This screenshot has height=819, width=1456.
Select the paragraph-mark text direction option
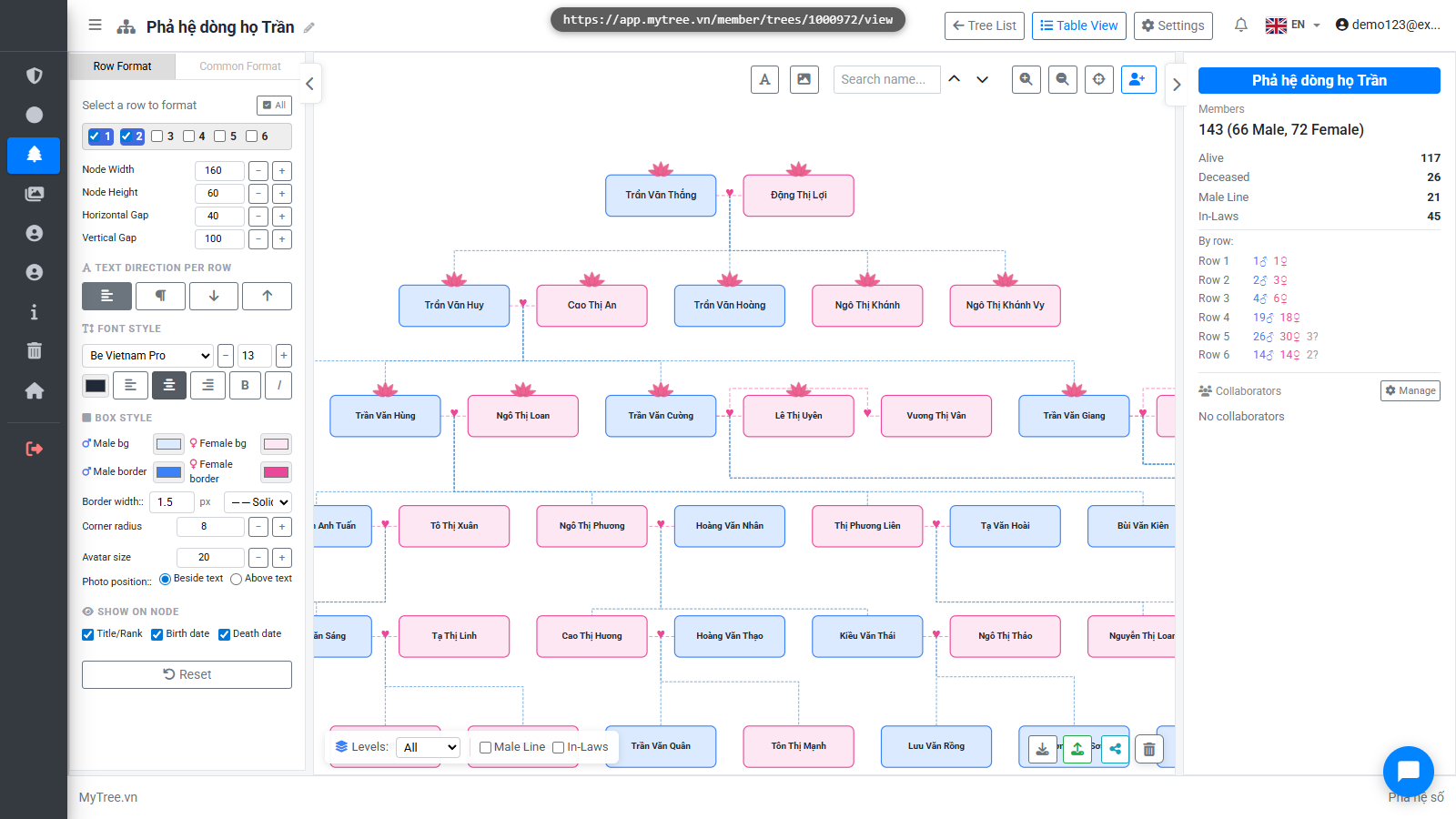[x=160, y=296]
